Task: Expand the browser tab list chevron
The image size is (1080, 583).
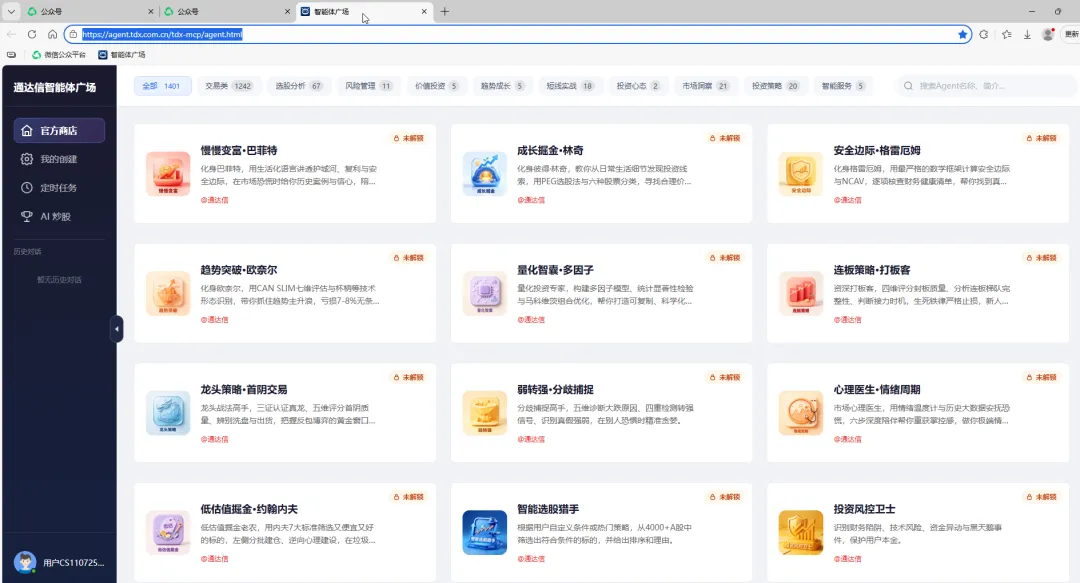Action: click(11, 11)
